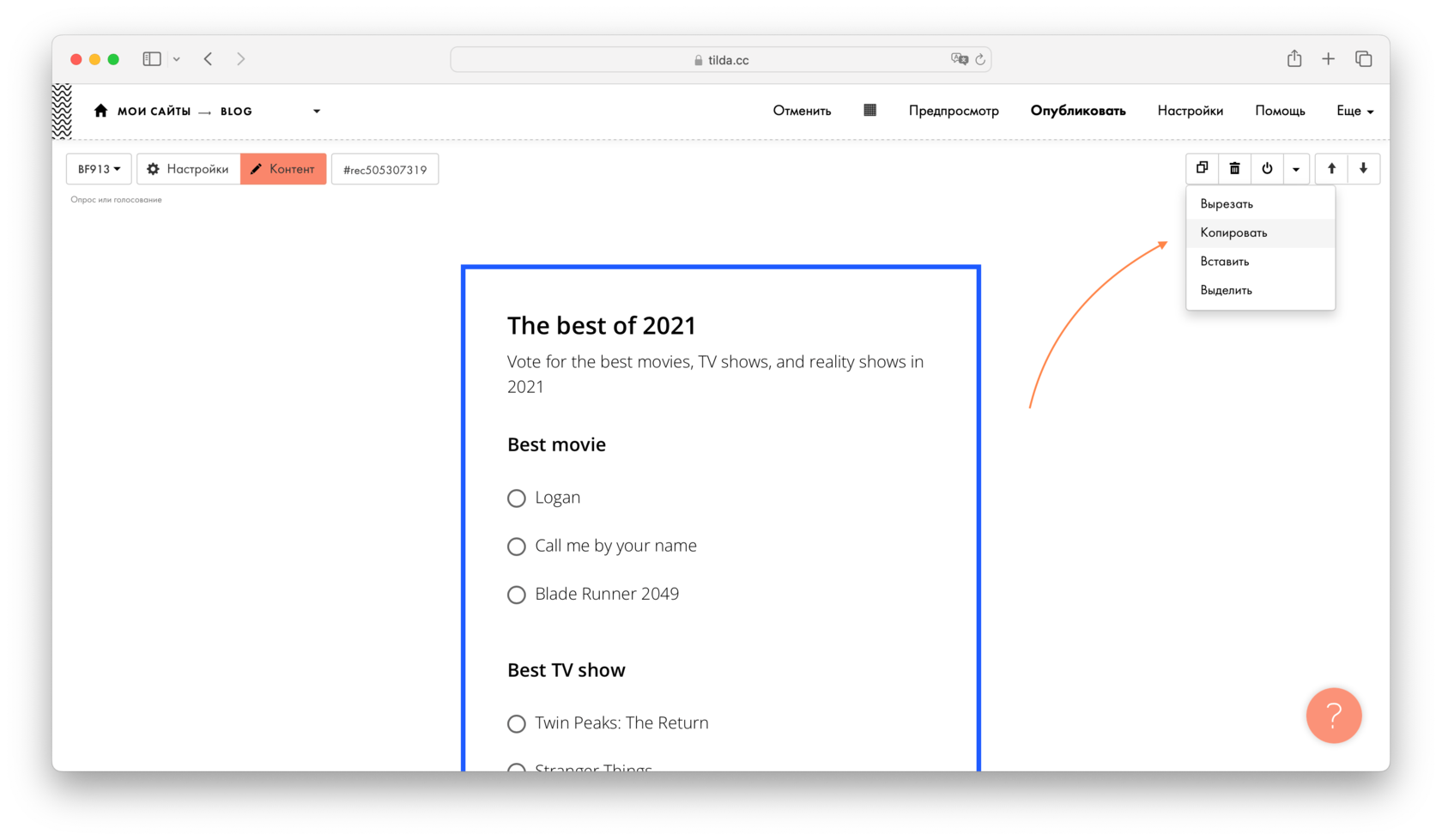Click the tilda.cc address bar
The image size is (1442, 840).
coord(721,59)
